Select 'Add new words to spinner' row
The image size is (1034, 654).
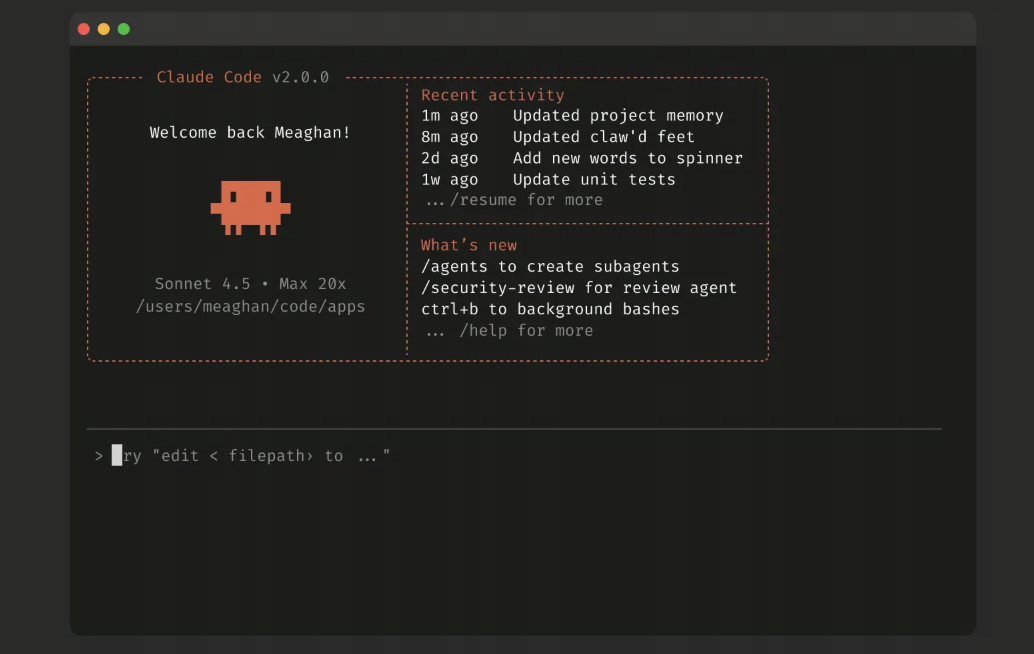[x=582, y=158]
